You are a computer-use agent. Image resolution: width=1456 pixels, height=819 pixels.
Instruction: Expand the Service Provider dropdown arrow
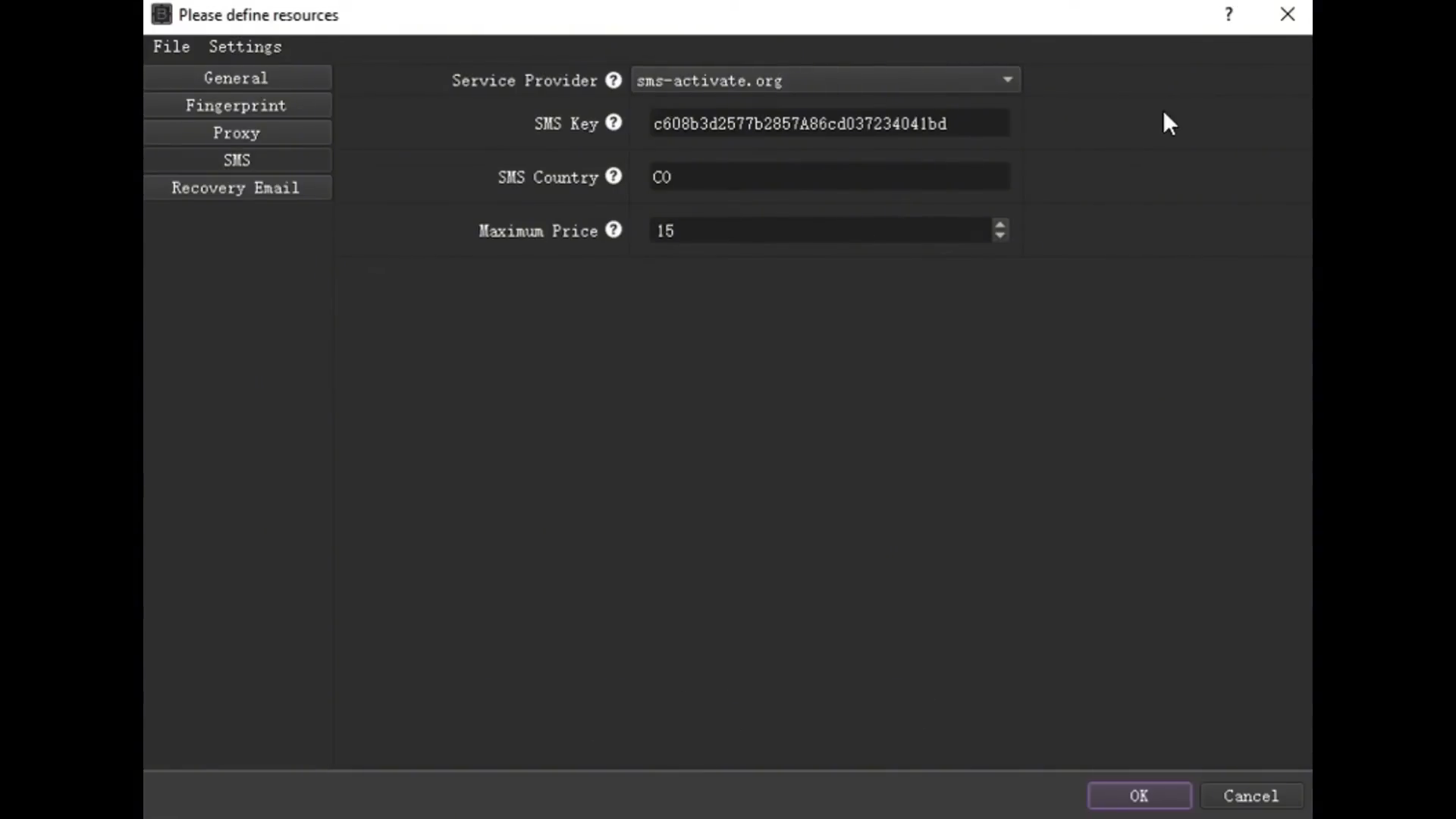pos(1007,80)
